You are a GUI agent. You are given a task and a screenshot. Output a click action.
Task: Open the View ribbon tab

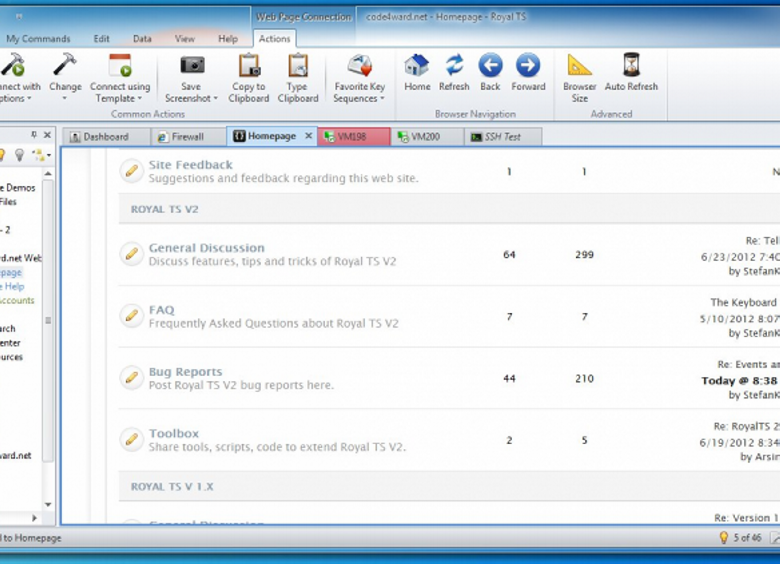tap(185, 39)
